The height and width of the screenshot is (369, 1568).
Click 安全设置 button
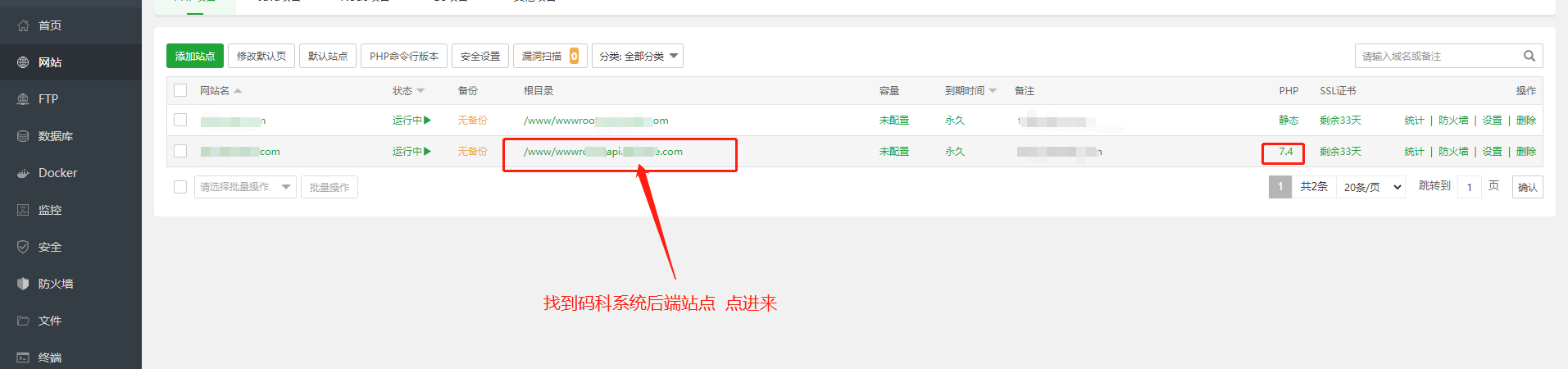click(x=480, y=56)
